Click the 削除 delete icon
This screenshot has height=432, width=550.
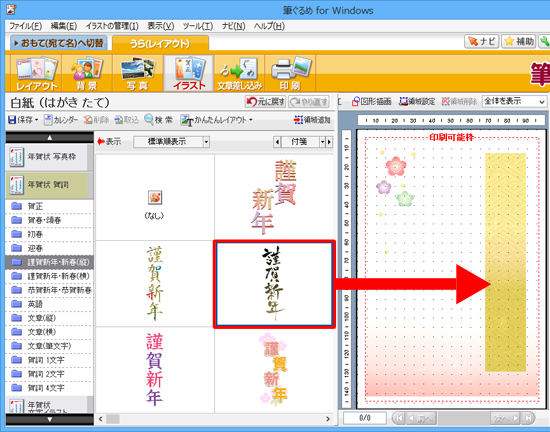point(96,120)
